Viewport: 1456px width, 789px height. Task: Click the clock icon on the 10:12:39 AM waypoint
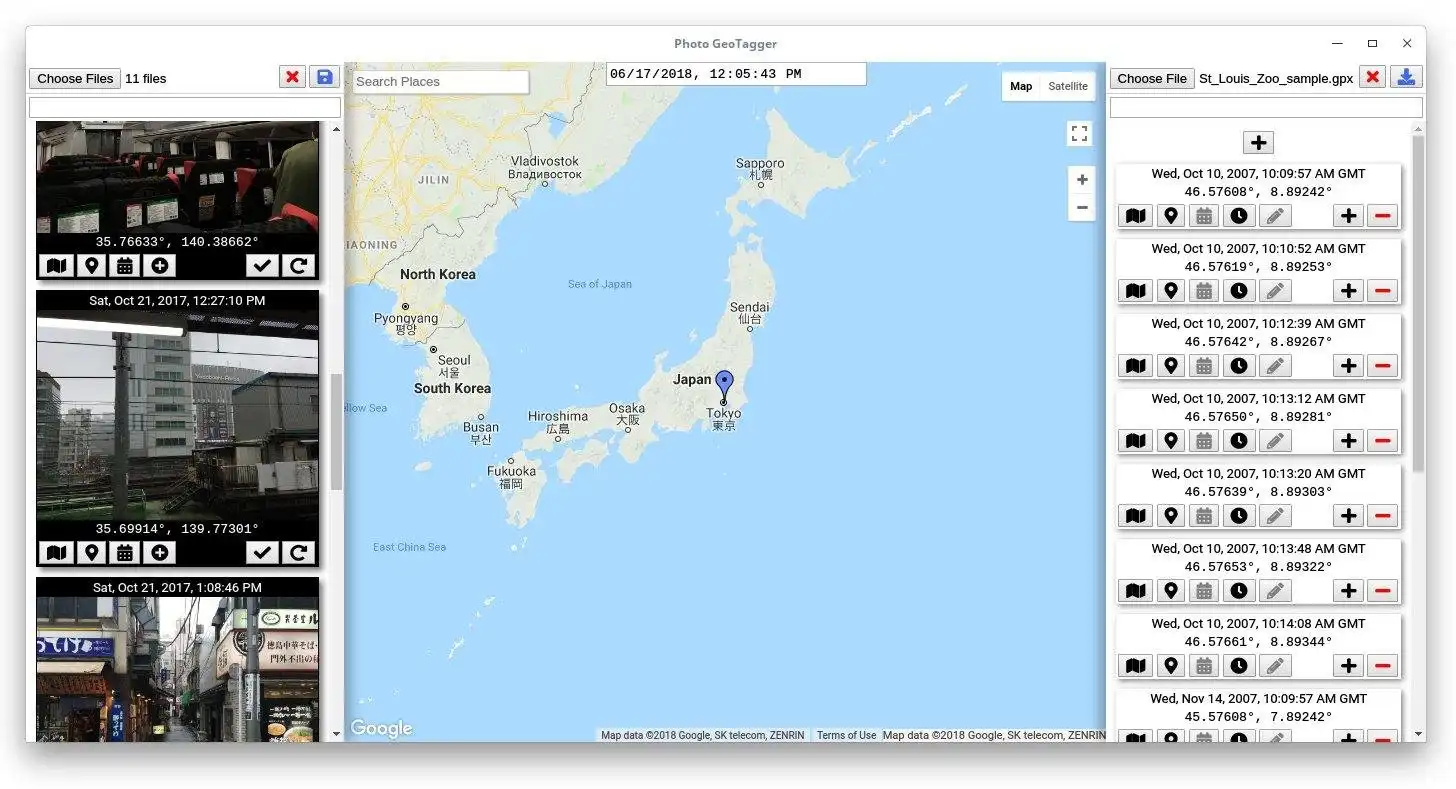click(1239, 365)
